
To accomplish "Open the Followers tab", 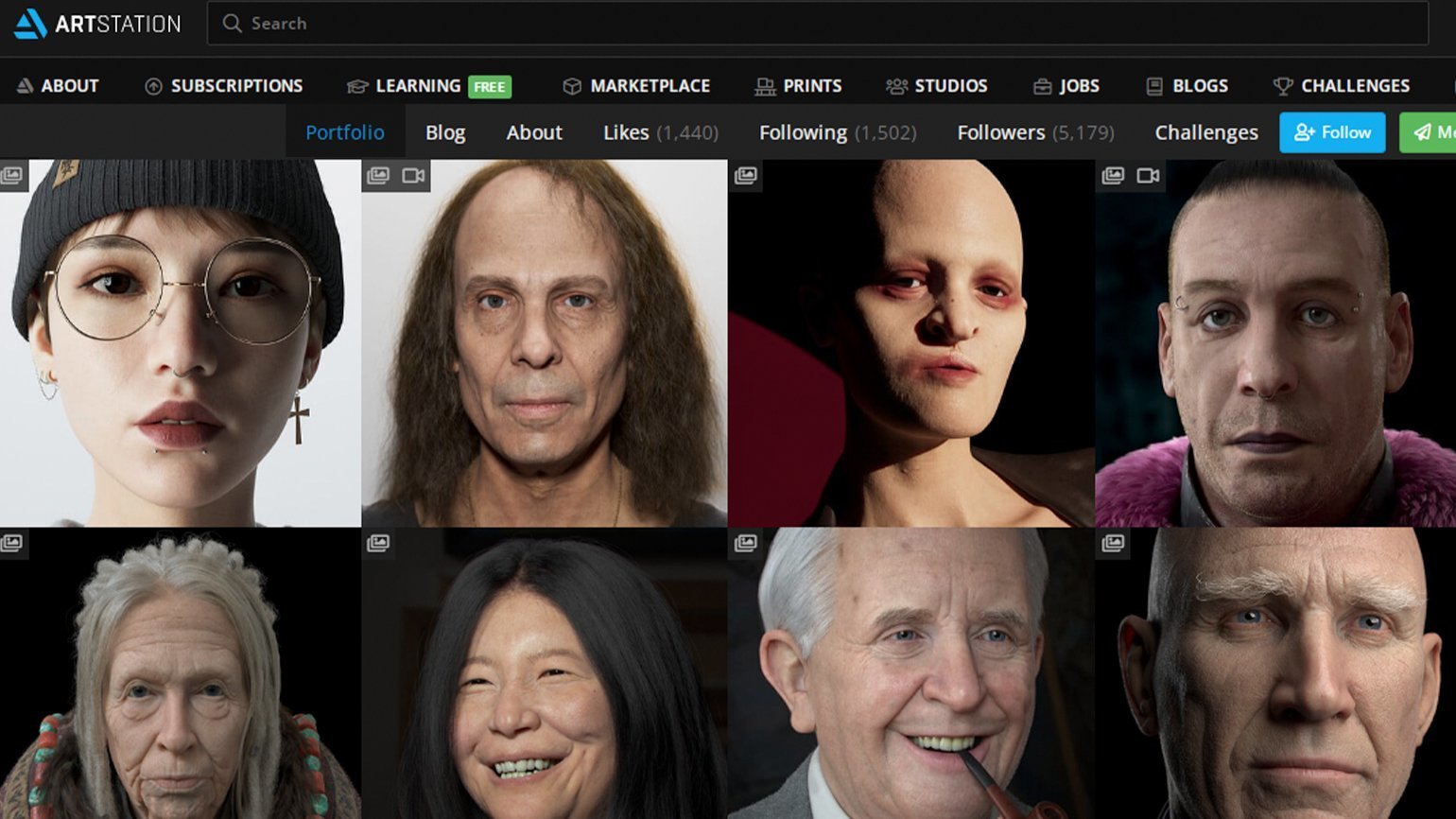I will [1034, 132].
